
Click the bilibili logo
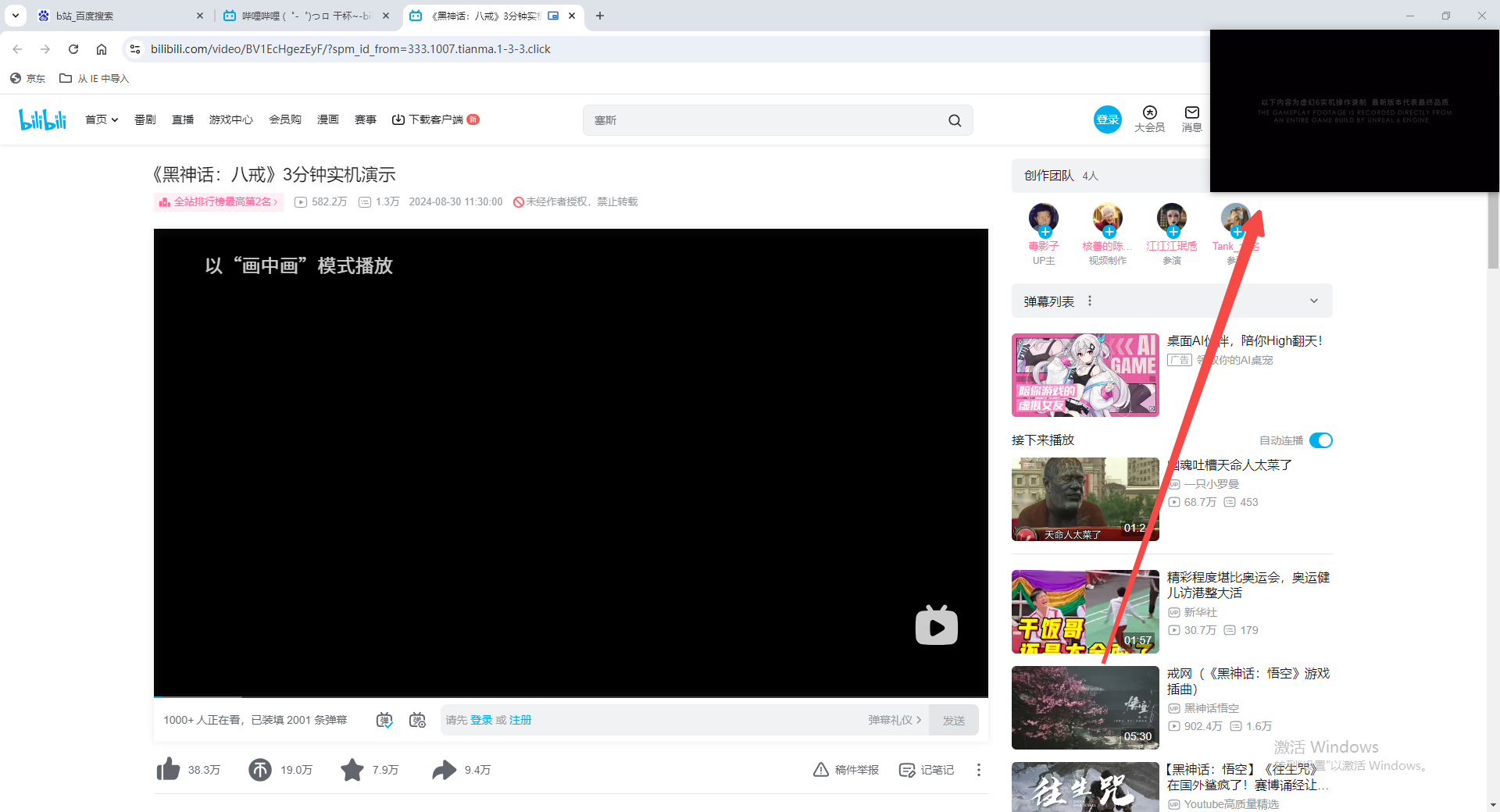coord(43,119)
